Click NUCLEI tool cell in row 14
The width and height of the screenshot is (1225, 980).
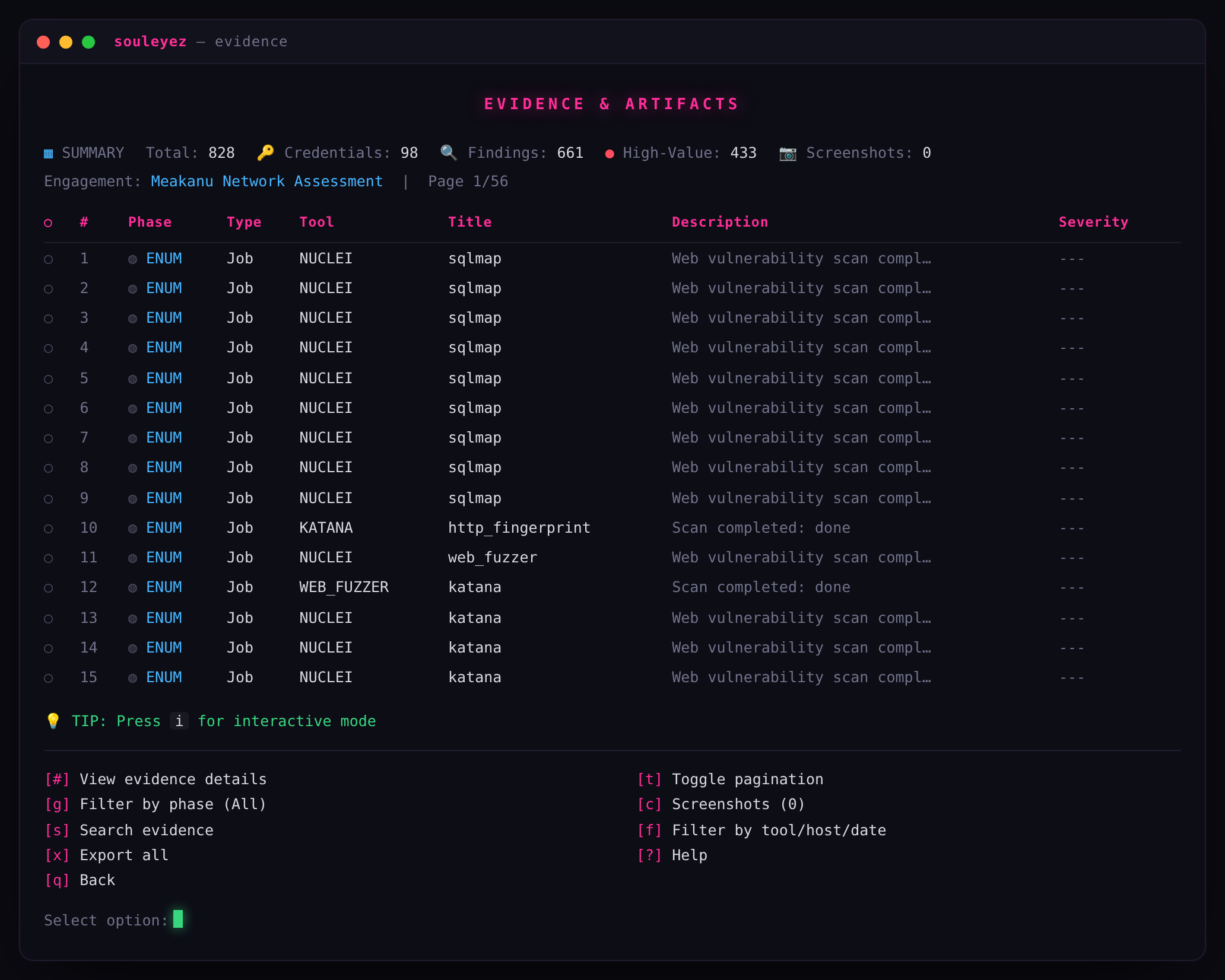pyautogui.click(x=326, y=647)
